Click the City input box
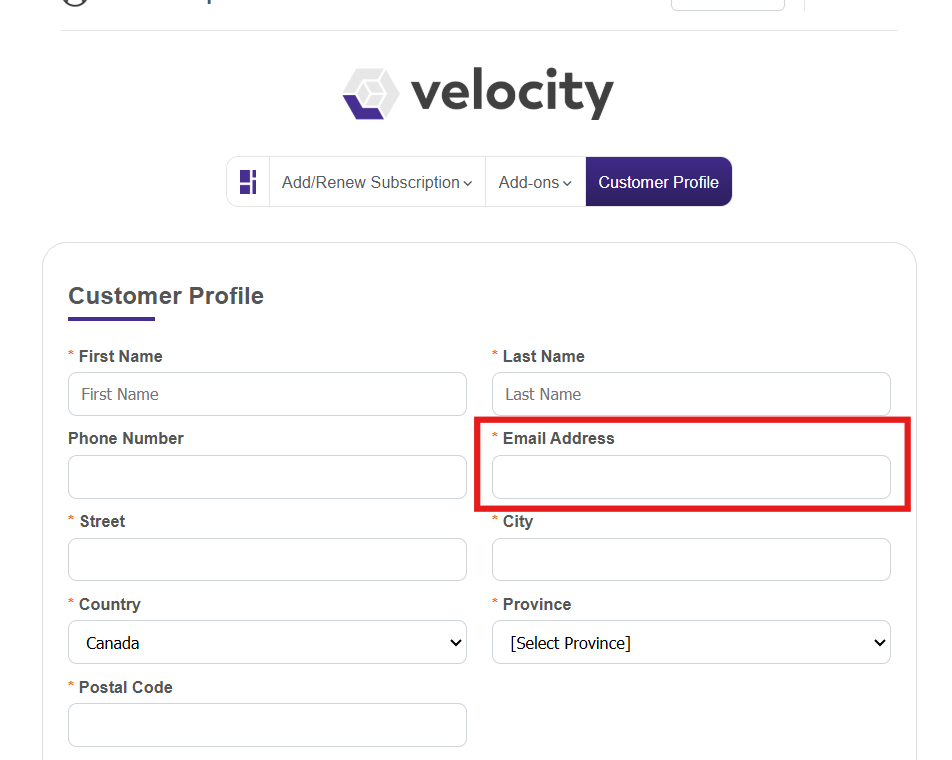The width and height of the screenshot is (952, 760). click(691, 559)
